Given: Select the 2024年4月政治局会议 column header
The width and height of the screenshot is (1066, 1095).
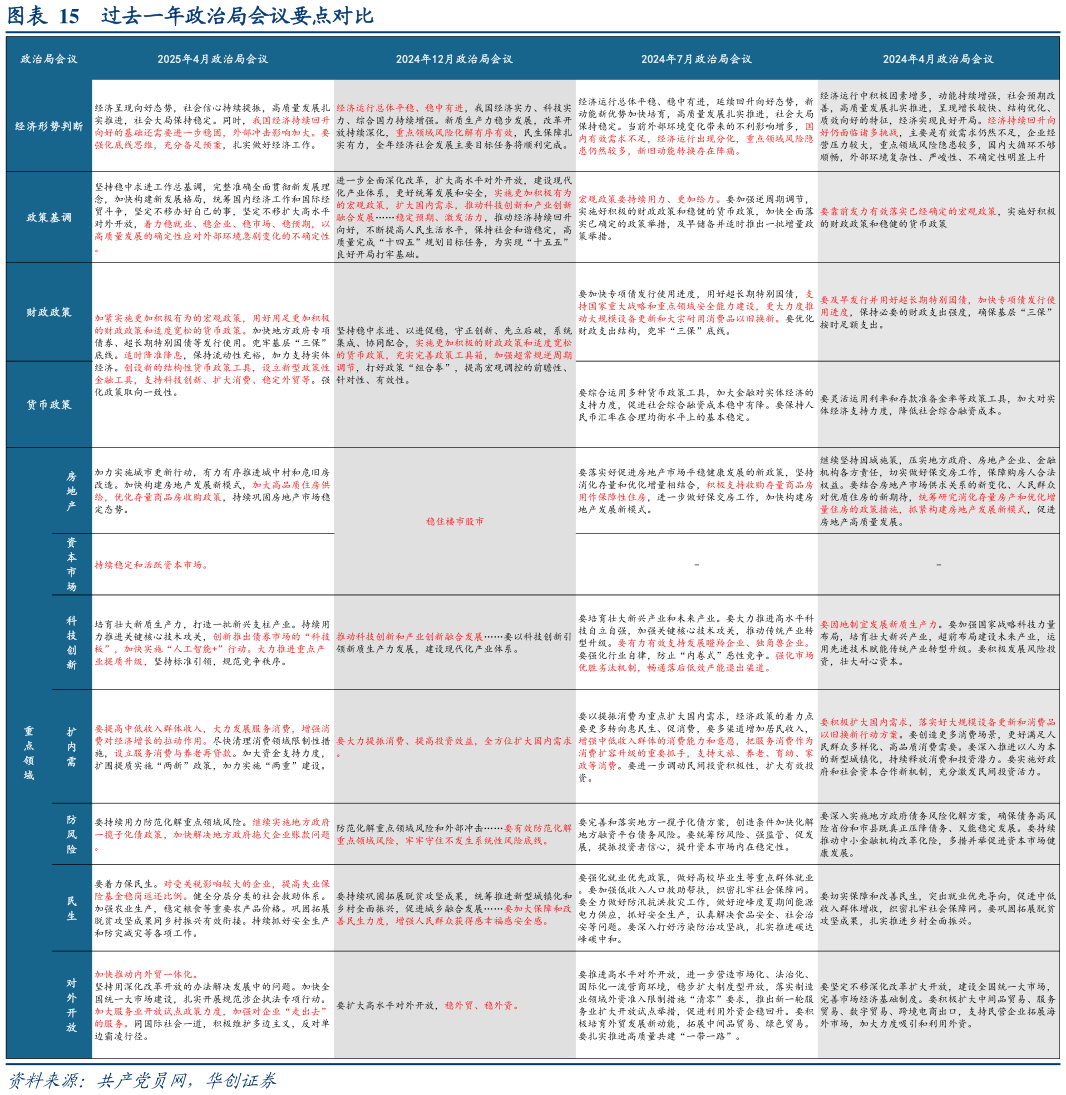Looking at the screenshot, I should [938, 59].
